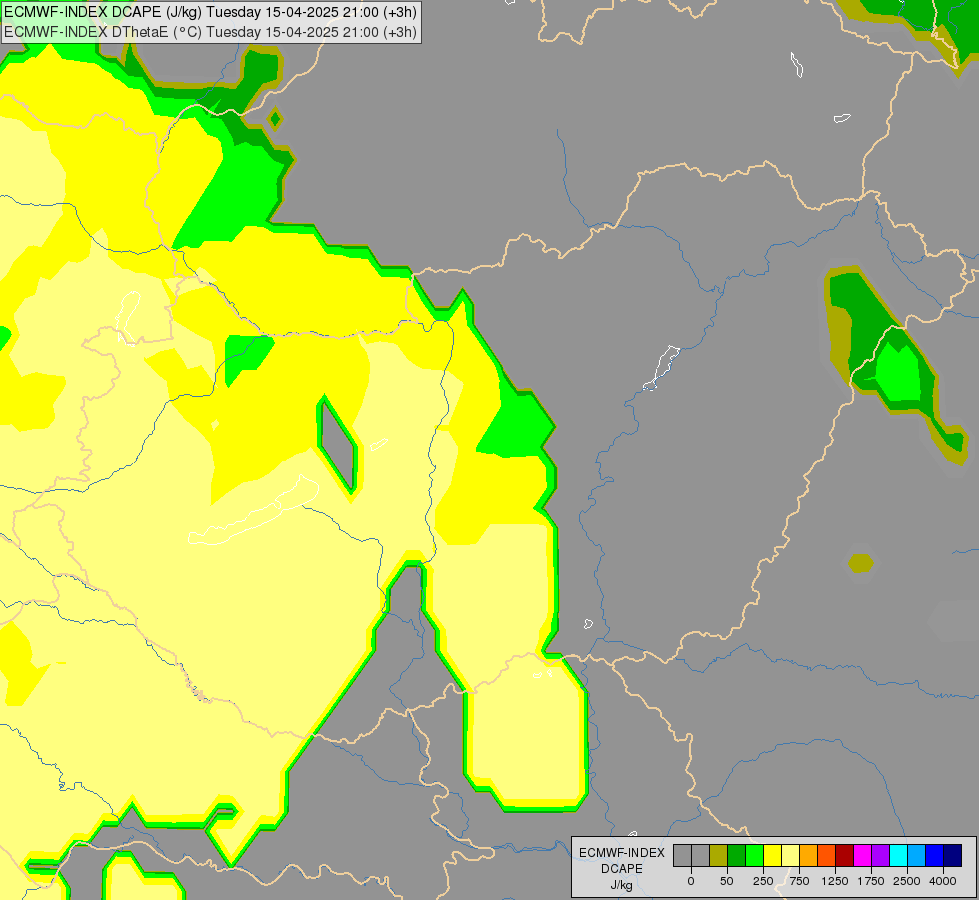Click the purple legend swatch
This screenshot has height=900, width=979.
[881, 856]
